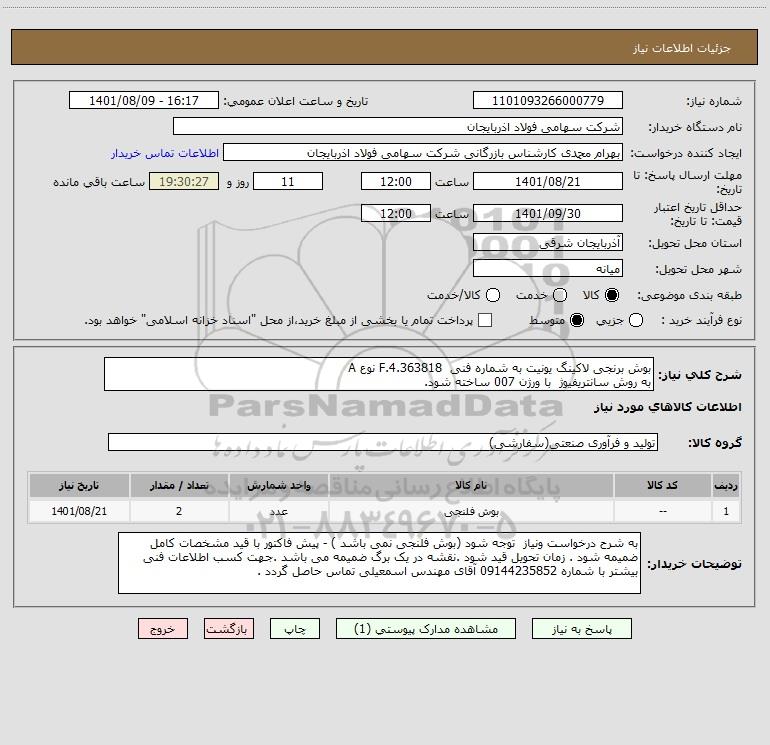Image resolution: width=770 pixels, height=745 pixels.
Task: Select the کالا radio button
Action: 612,295
